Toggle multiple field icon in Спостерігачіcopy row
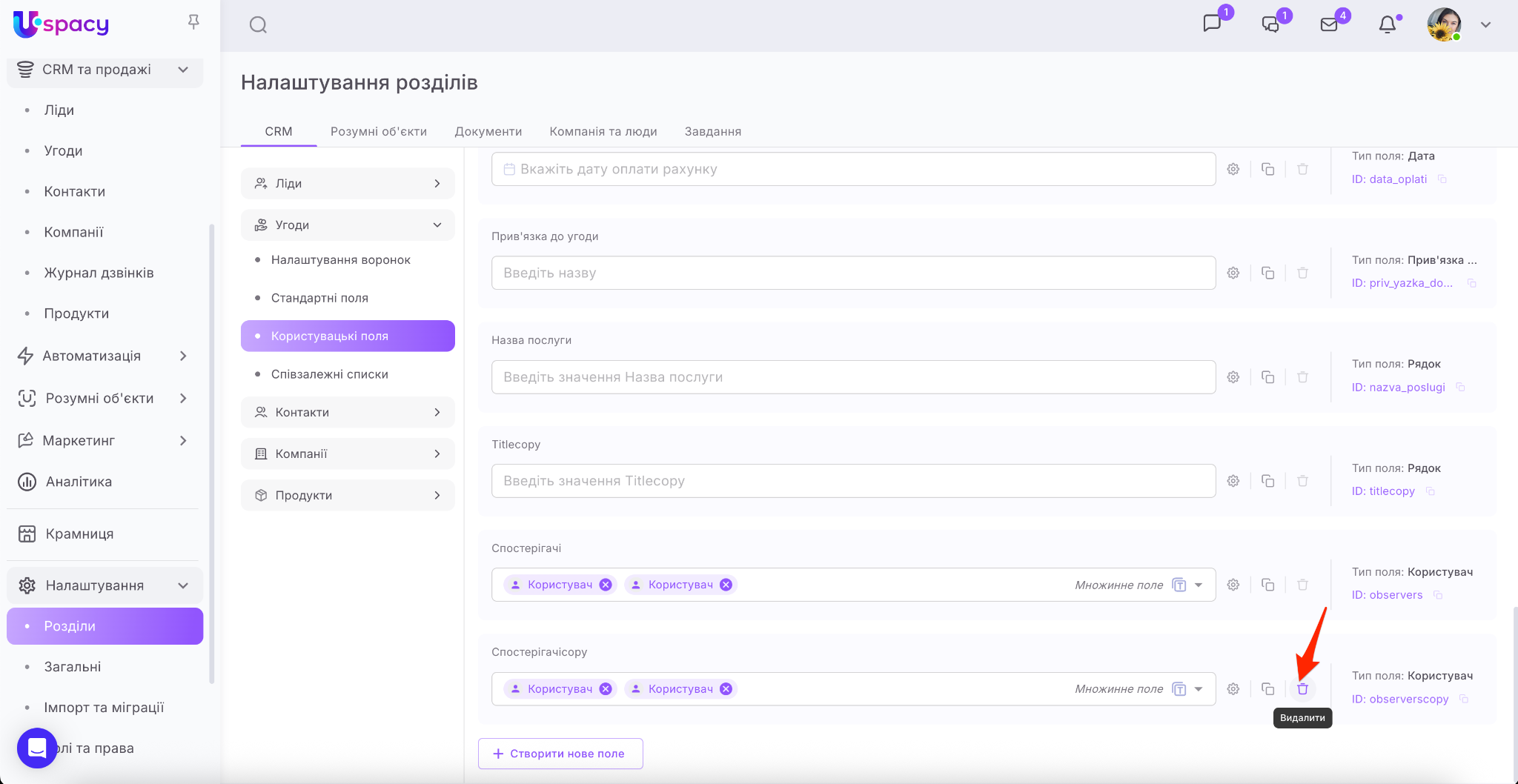This screenshot has width=1518, height=784. 1179,689
